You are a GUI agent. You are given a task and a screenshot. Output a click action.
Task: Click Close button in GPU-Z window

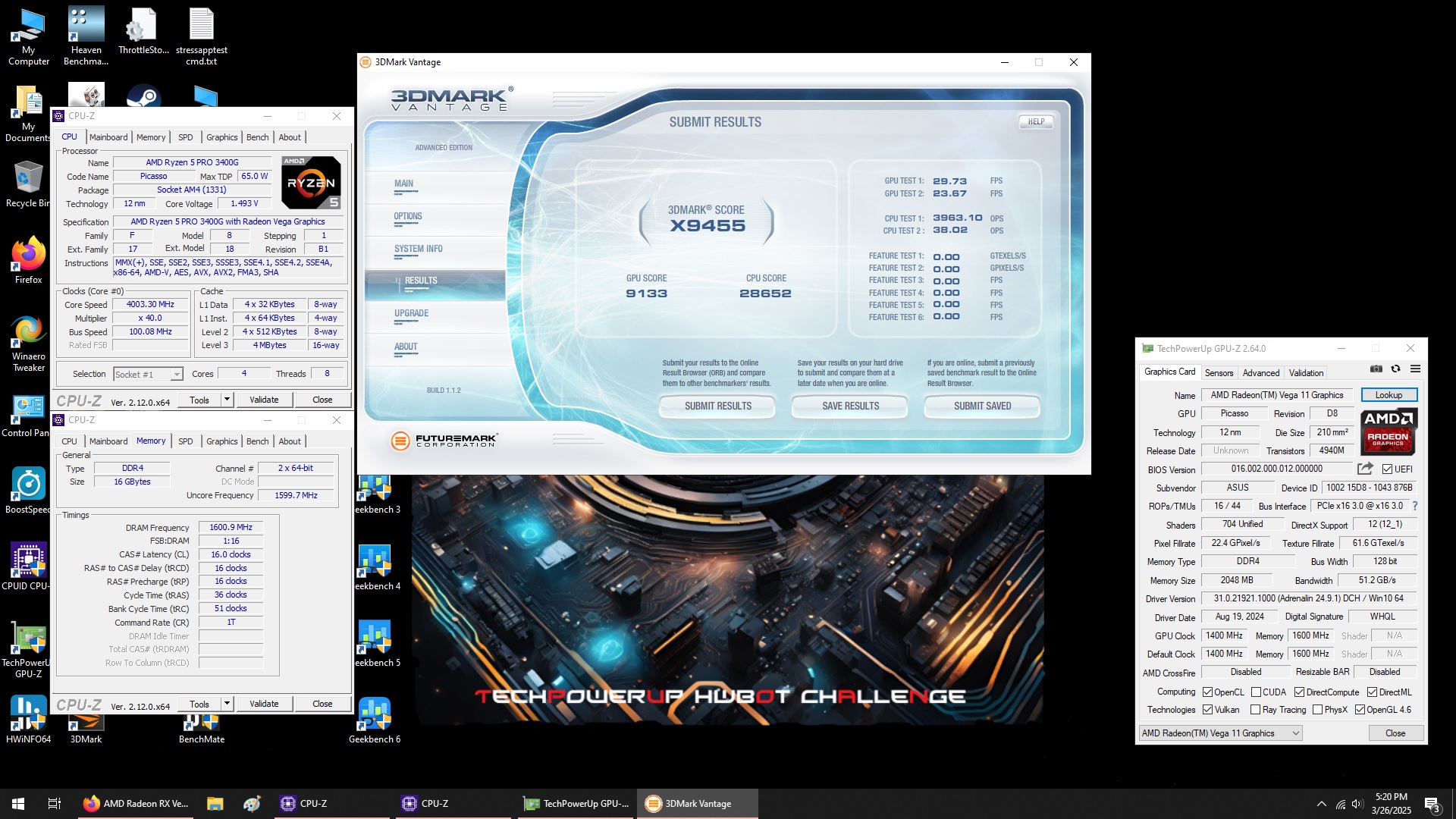(1395, 733)
